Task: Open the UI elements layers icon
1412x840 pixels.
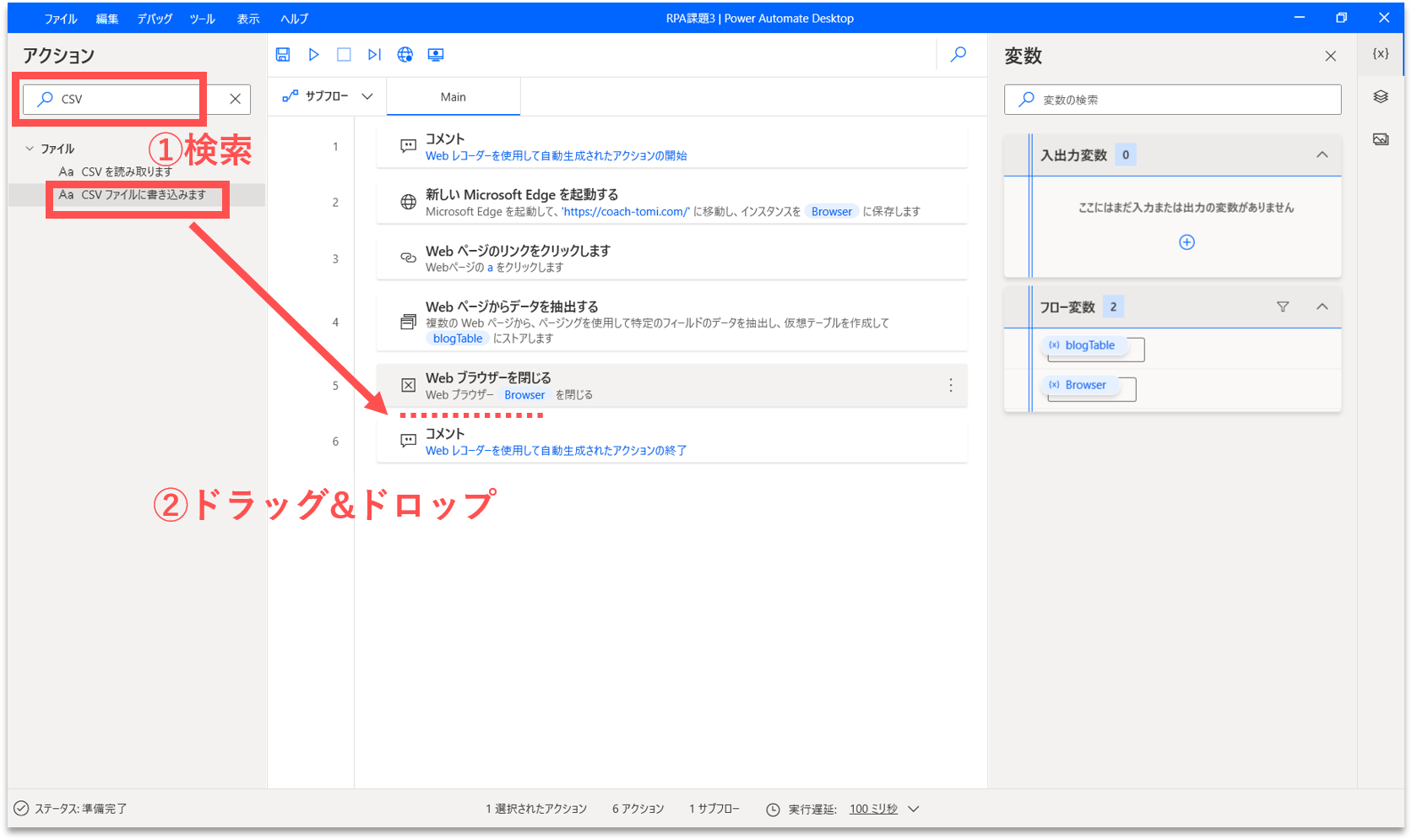Action: [1381, 97]
